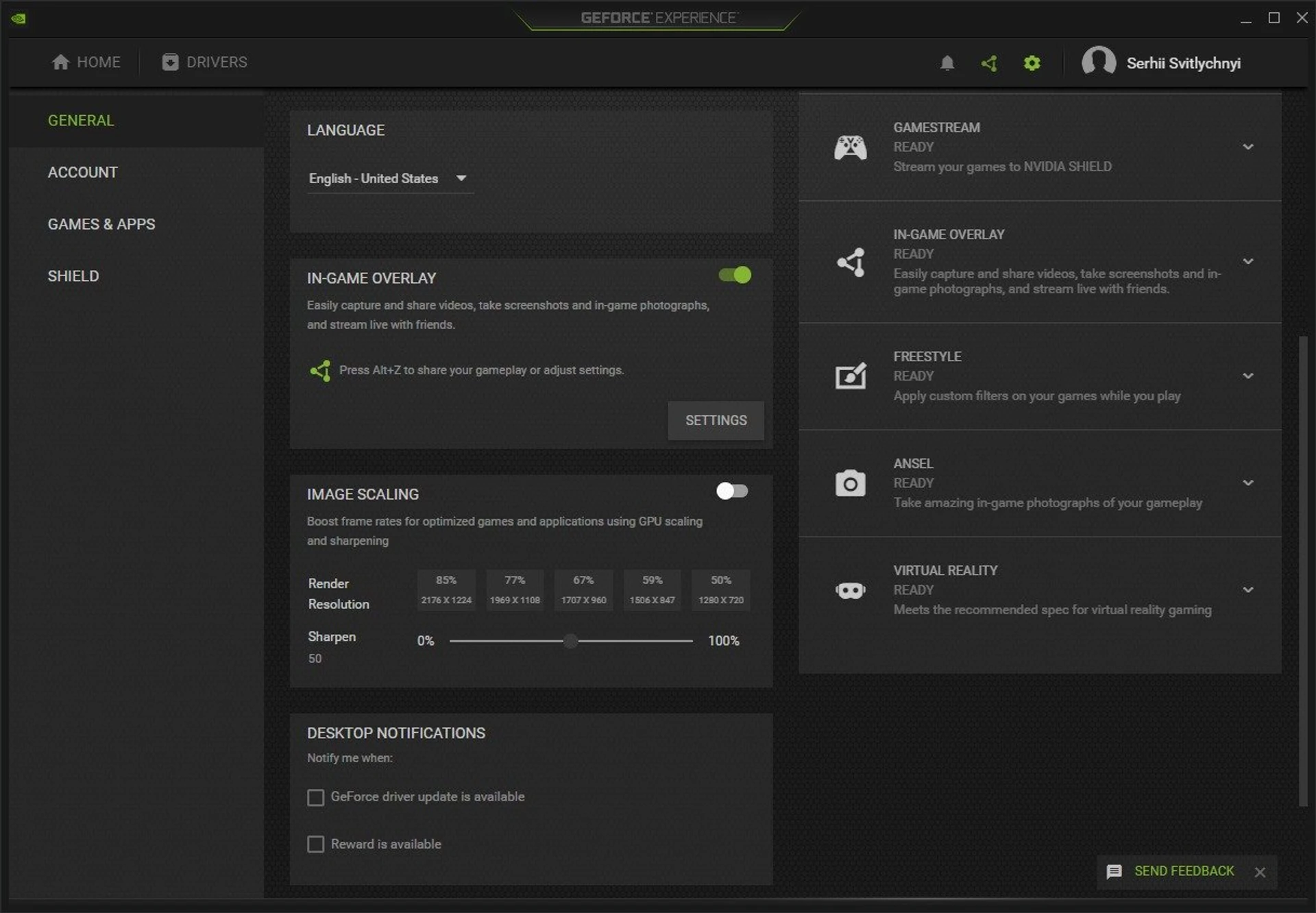
Task: Click the green share icon beside Alt+Z hint
Action: (320, 371)
